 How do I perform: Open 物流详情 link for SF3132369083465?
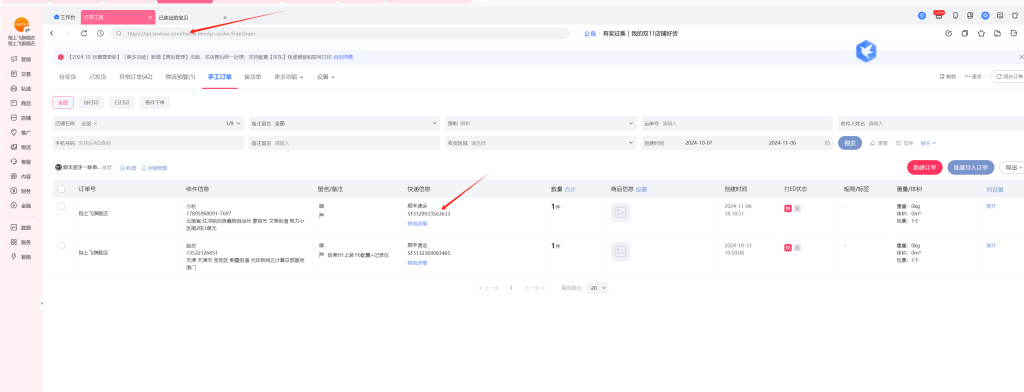tap(417, 263)
